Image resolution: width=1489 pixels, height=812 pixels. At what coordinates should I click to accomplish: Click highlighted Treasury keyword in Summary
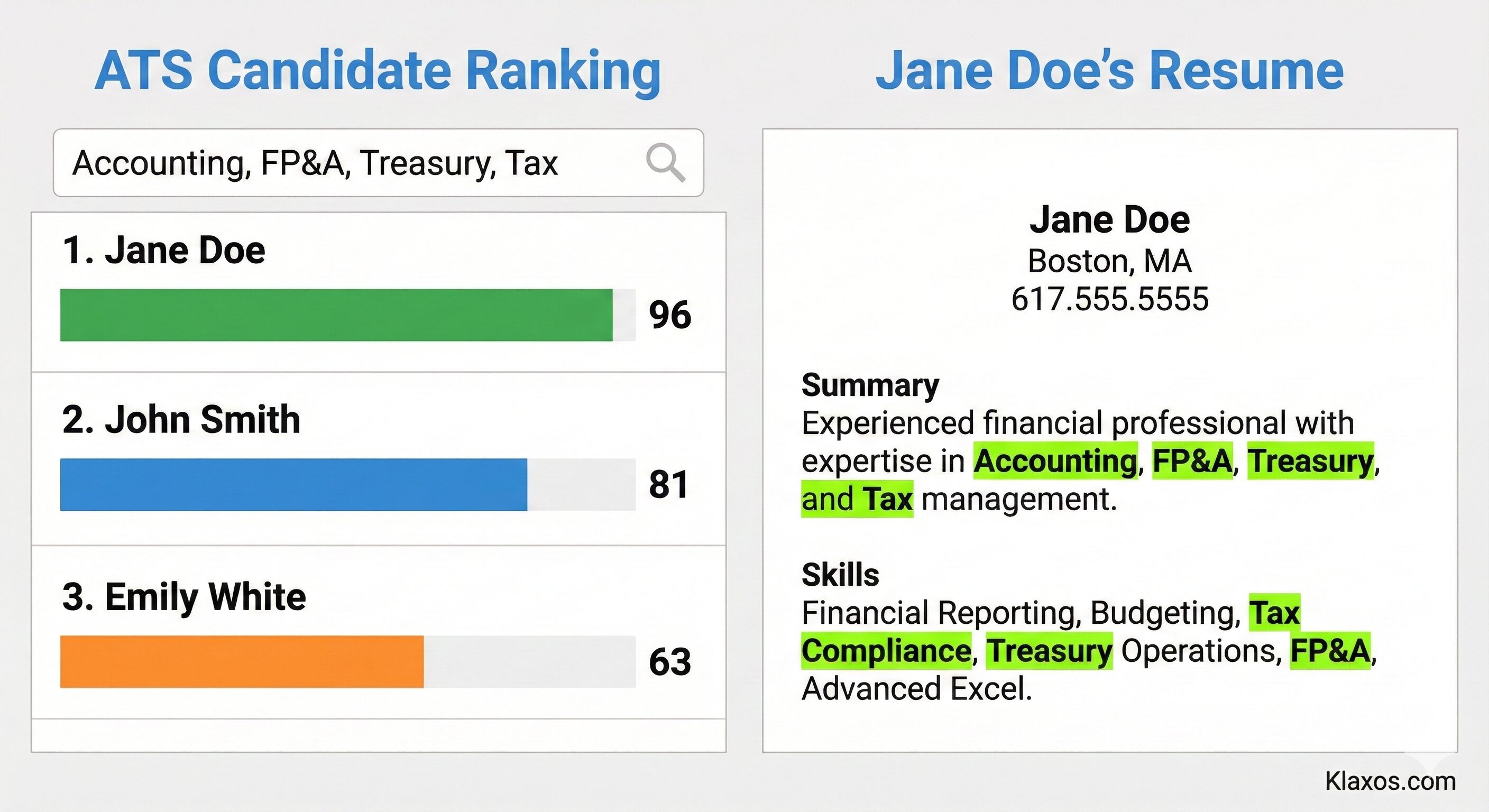1310,461
